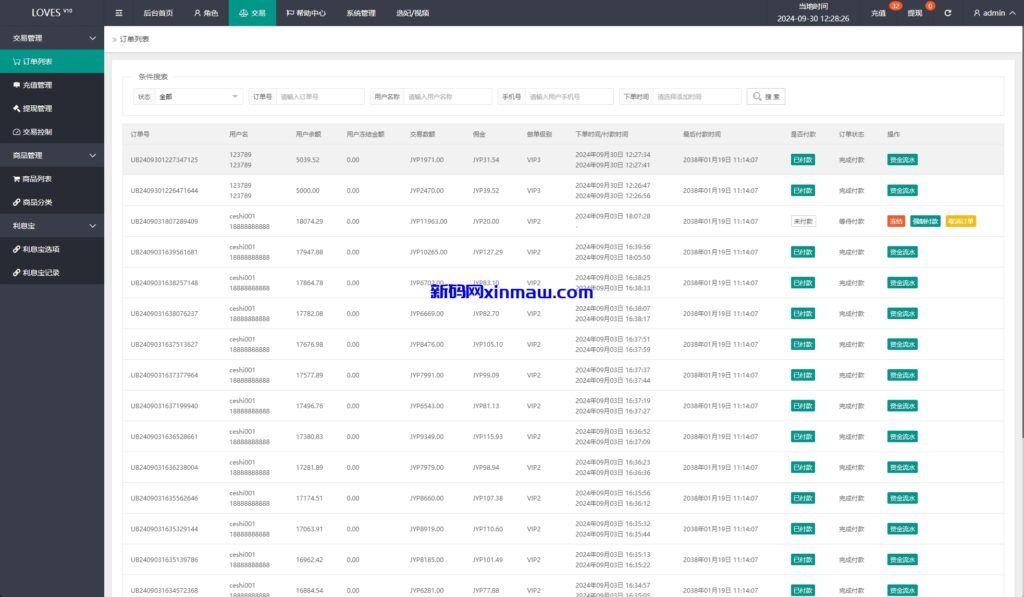Open the admin user menu

(x=993, y=13)
